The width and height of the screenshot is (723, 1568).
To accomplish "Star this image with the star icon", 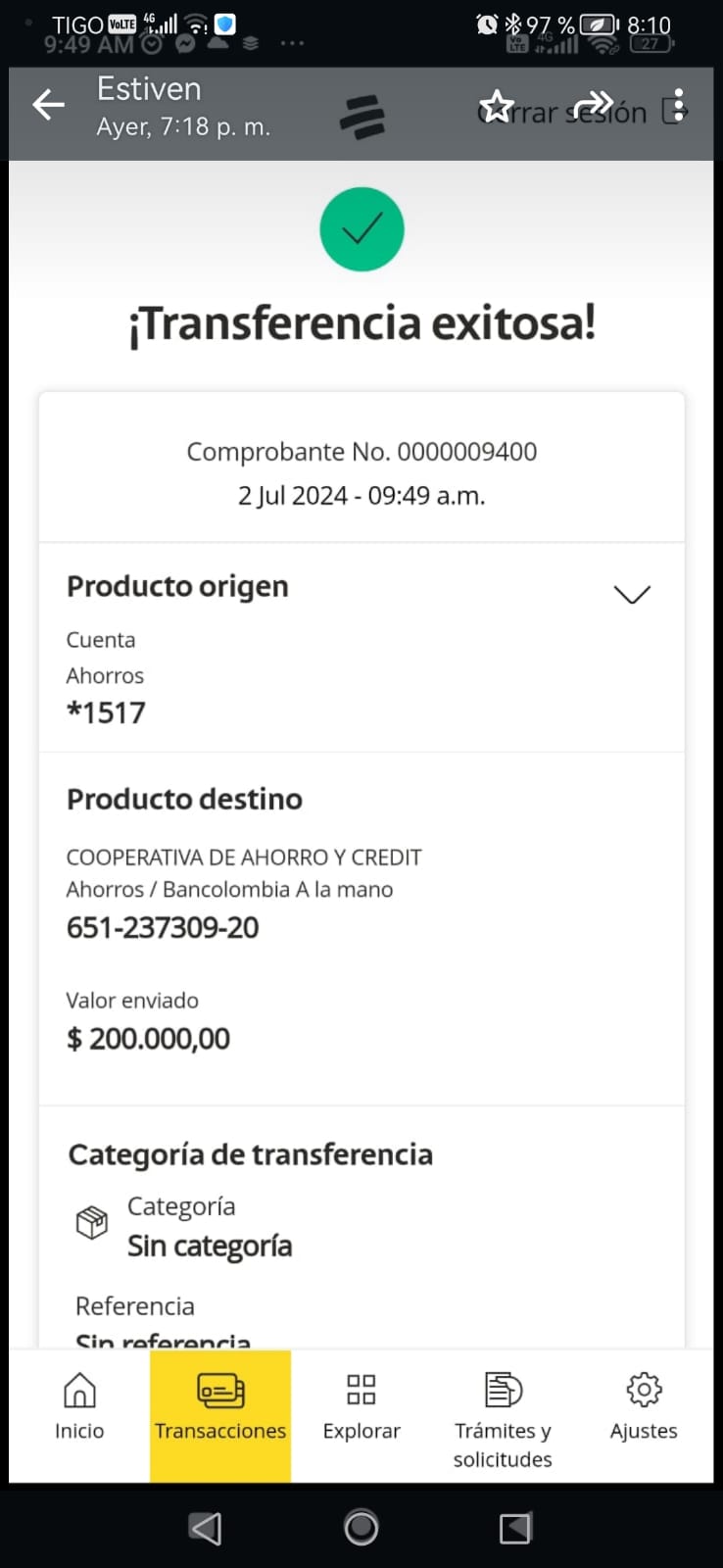I will click(497, 107).
